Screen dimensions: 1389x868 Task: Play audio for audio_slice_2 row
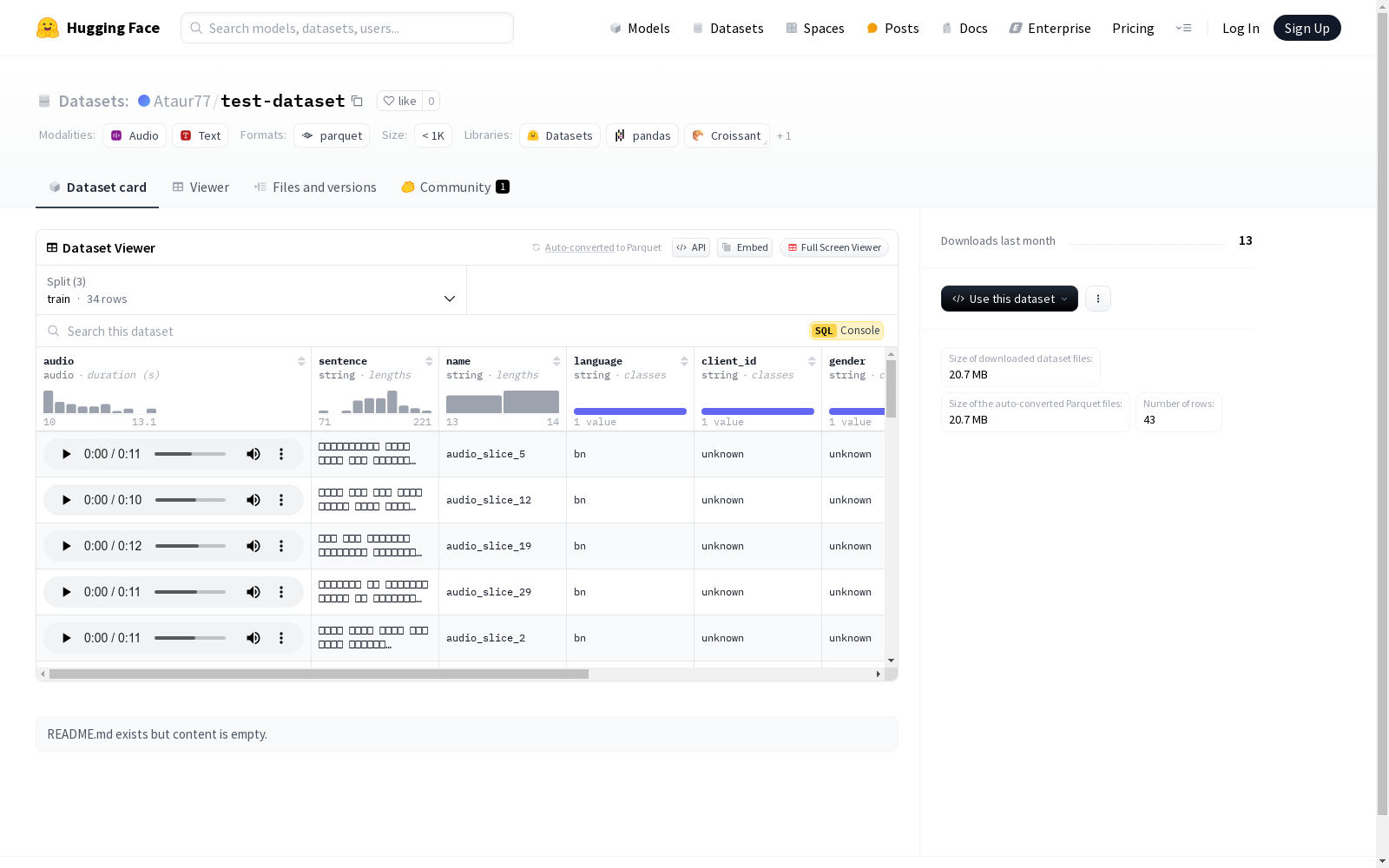[67, 638]
